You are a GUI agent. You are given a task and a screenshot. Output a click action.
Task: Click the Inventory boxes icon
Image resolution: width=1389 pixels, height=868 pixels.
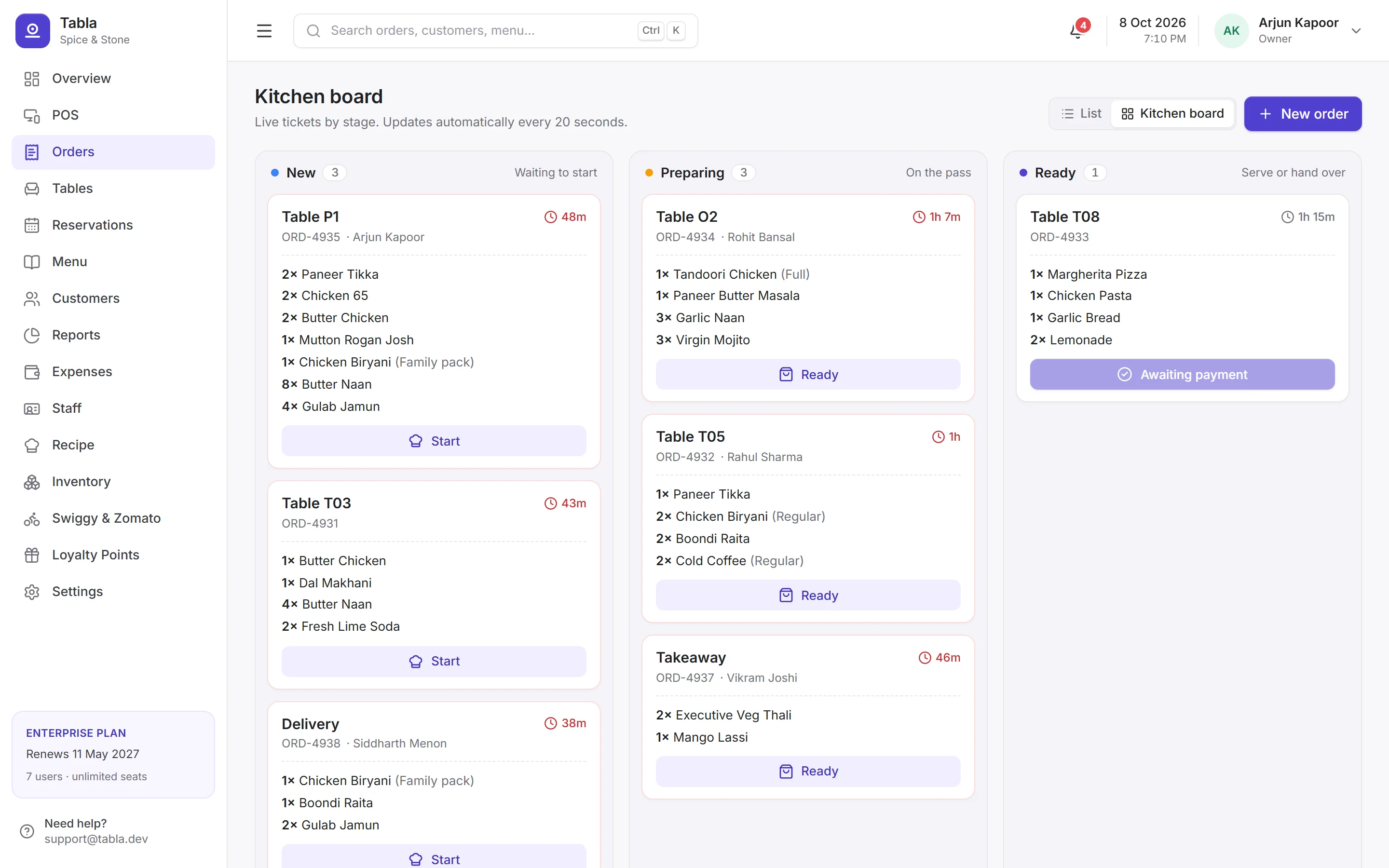click(x=31, y=482)
